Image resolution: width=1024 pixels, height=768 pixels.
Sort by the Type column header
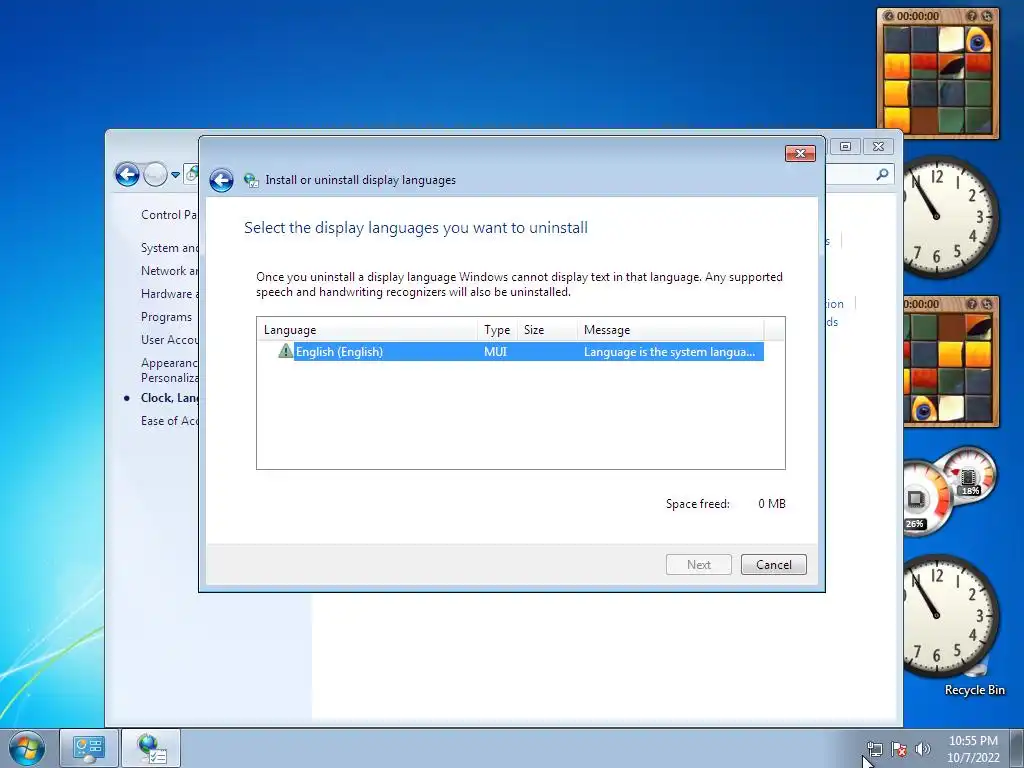pyautogui.click(x=498, y=330)
